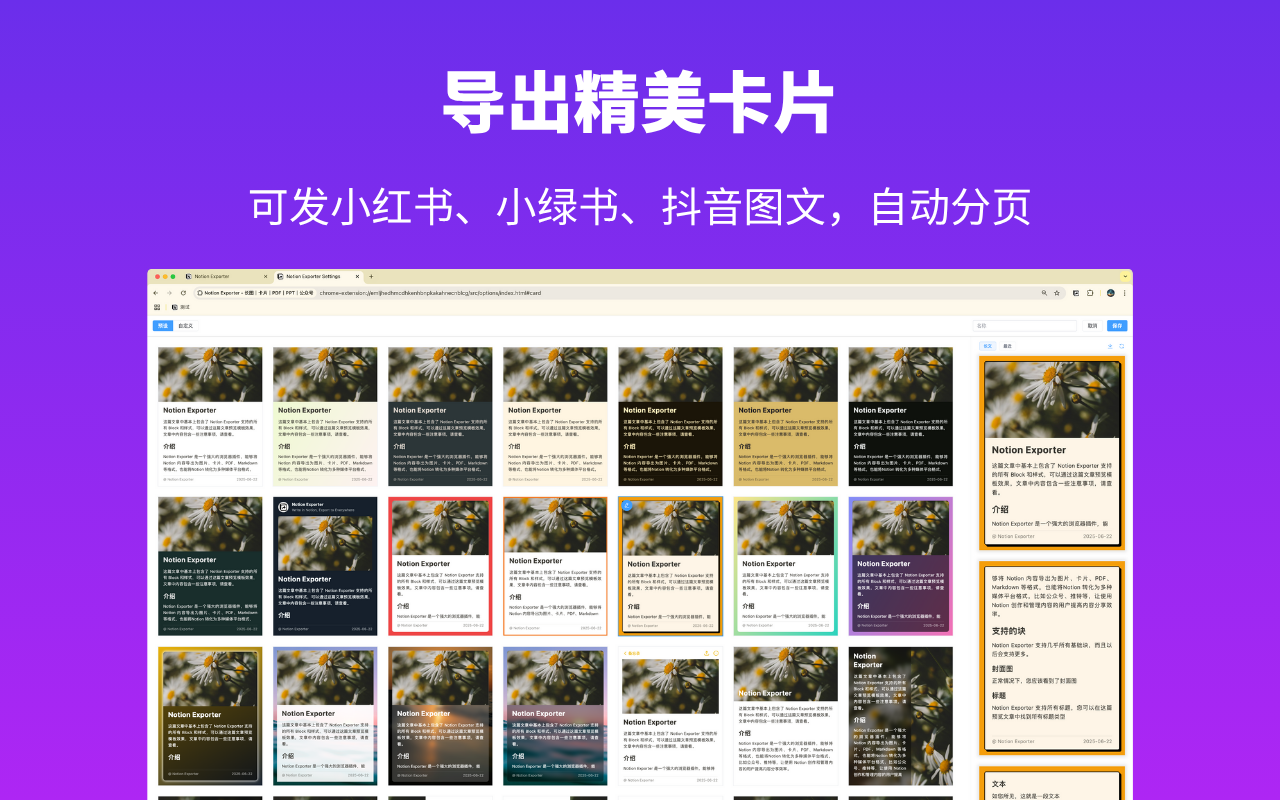Image resolution: width=1280 pixels, height=800 pixels.
Task: Click the refresh icon in the right preview panel
Action: [x=1121, y=346]
